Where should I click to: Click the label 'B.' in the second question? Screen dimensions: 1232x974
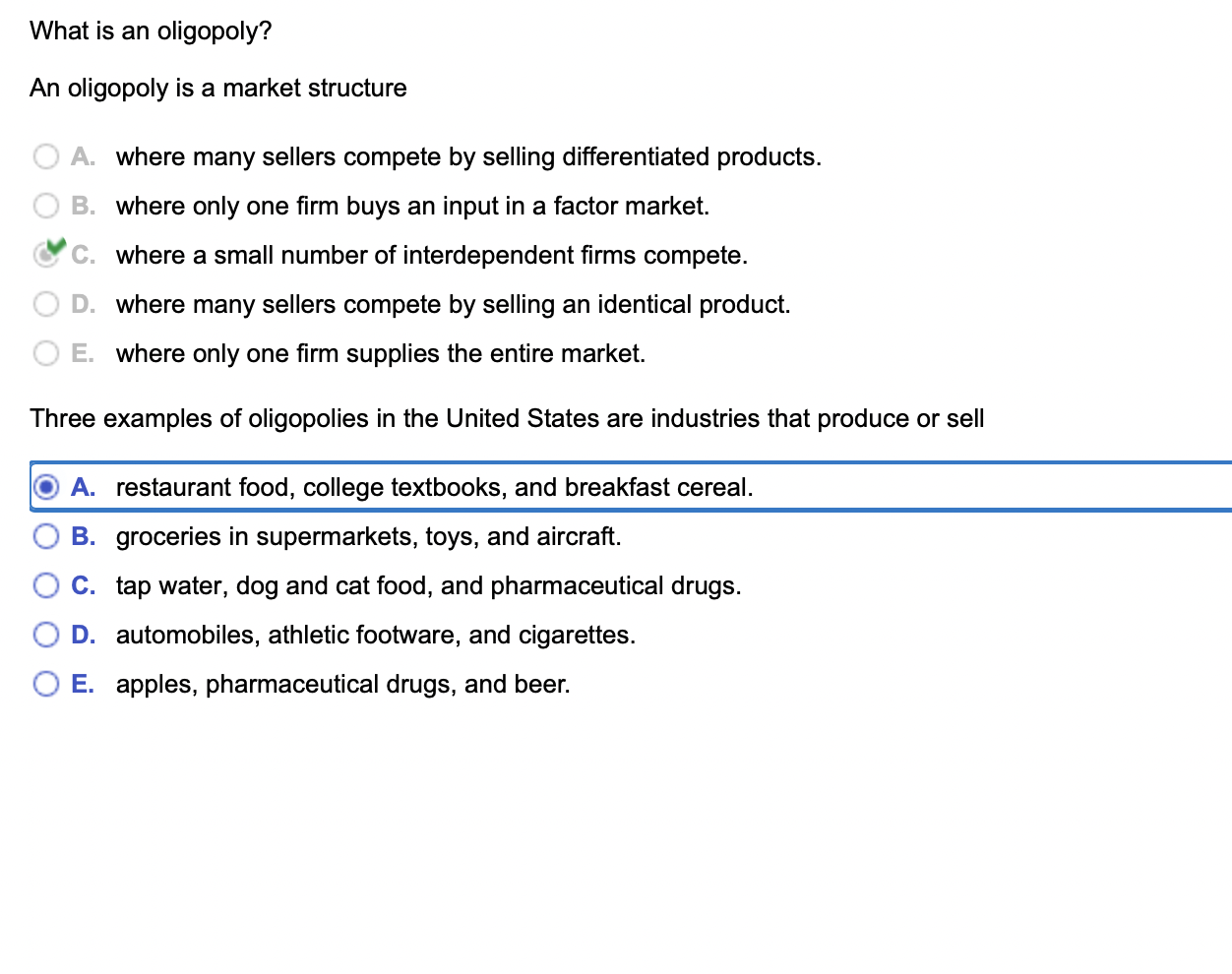[x=84, y=535]
